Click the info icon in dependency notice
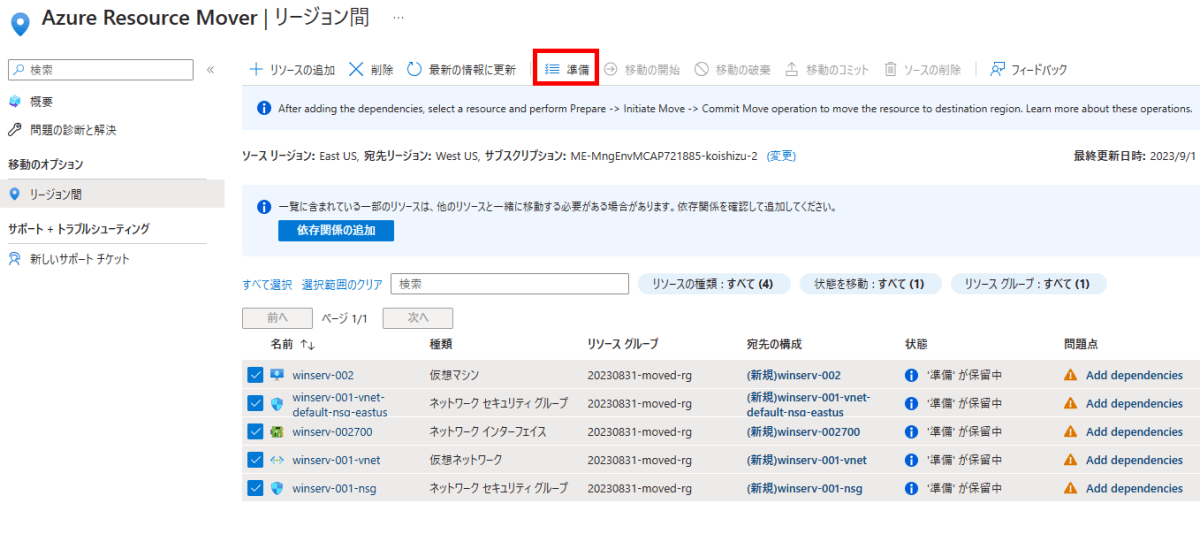 pos(264,207)
